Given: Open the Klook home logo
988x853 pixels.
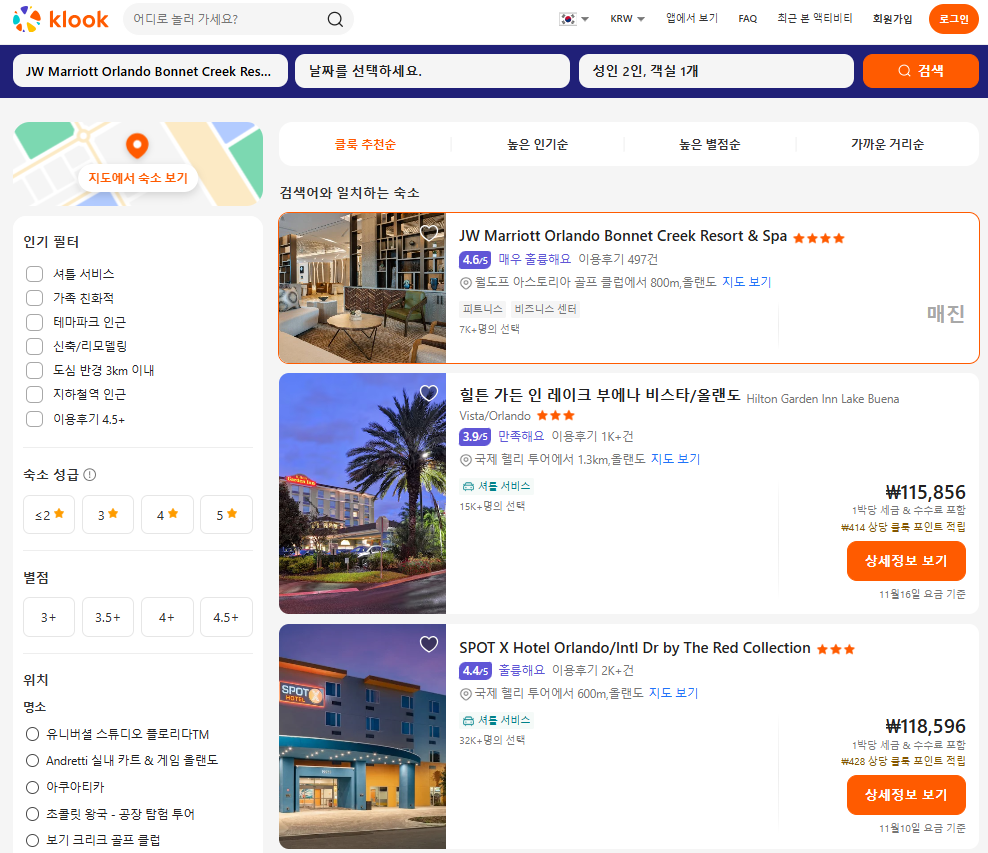Looking at the screenshot, I should pos(60,19).
